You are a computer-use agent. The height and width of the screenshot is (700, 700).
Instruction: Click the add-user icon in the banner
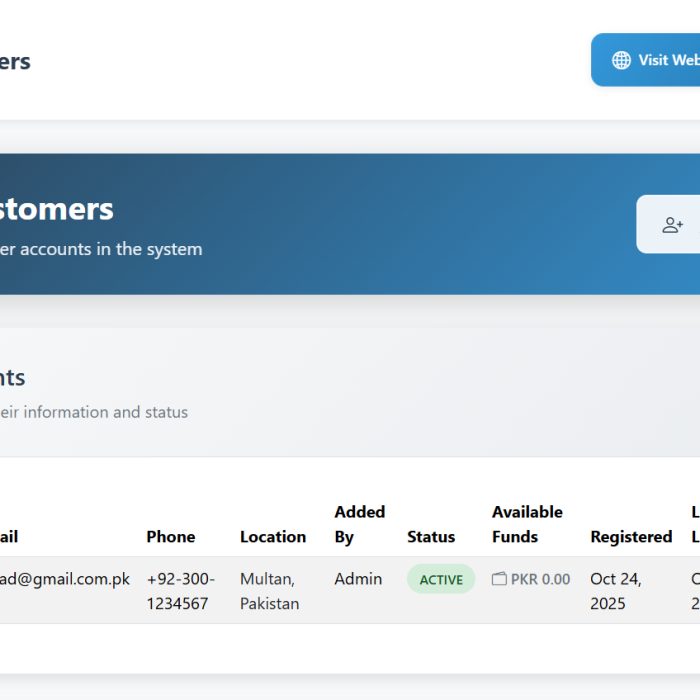point(672,225)
